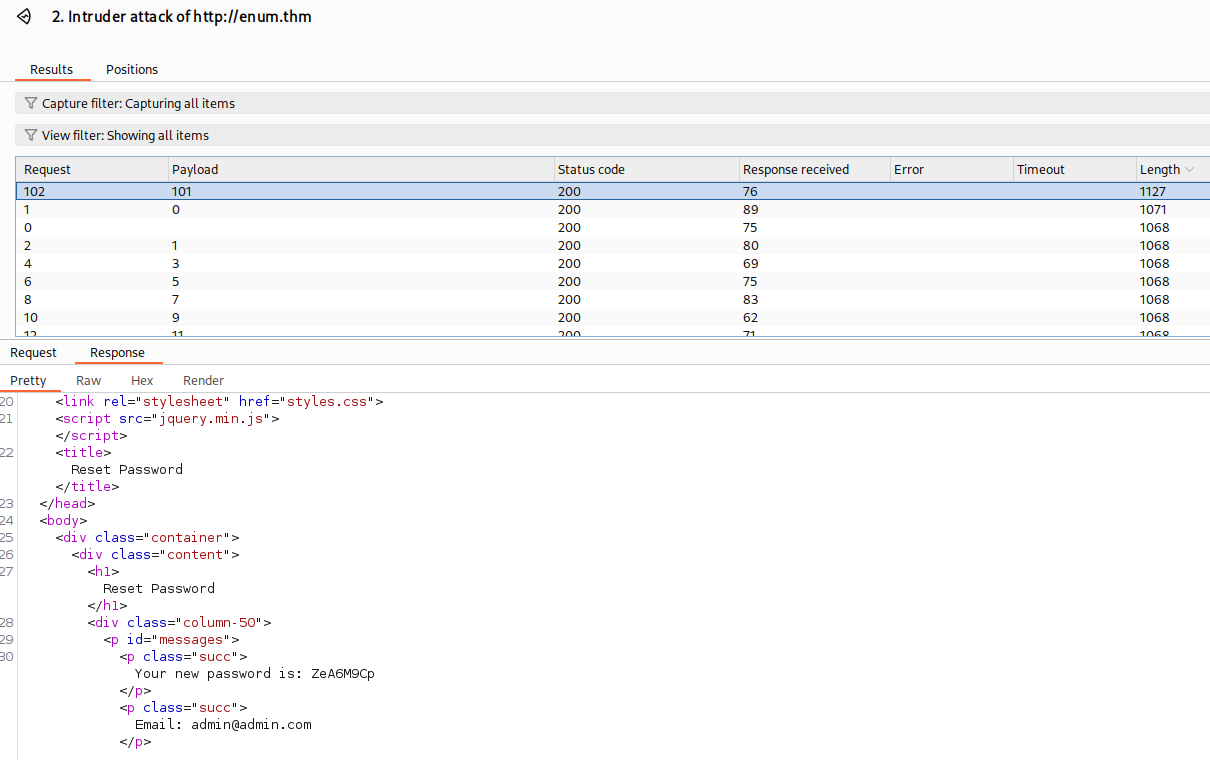Sort by the Status code column header

(646, 170)
